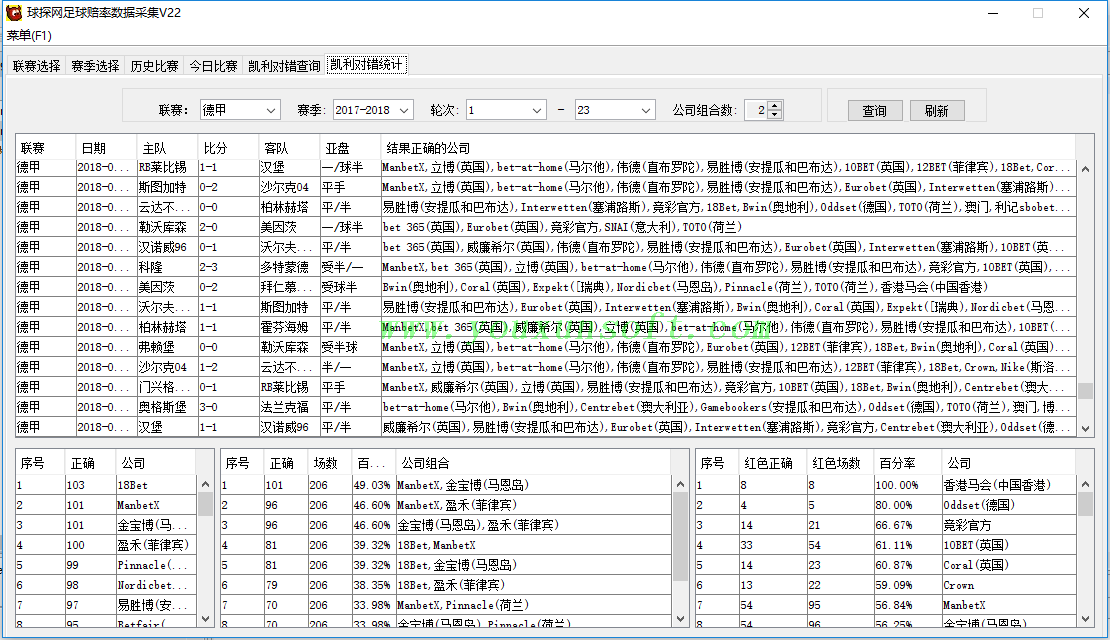Viewport: 1110px width, 640px height.
Task: Select the 竞彩官方 company row
Action: 886,525
